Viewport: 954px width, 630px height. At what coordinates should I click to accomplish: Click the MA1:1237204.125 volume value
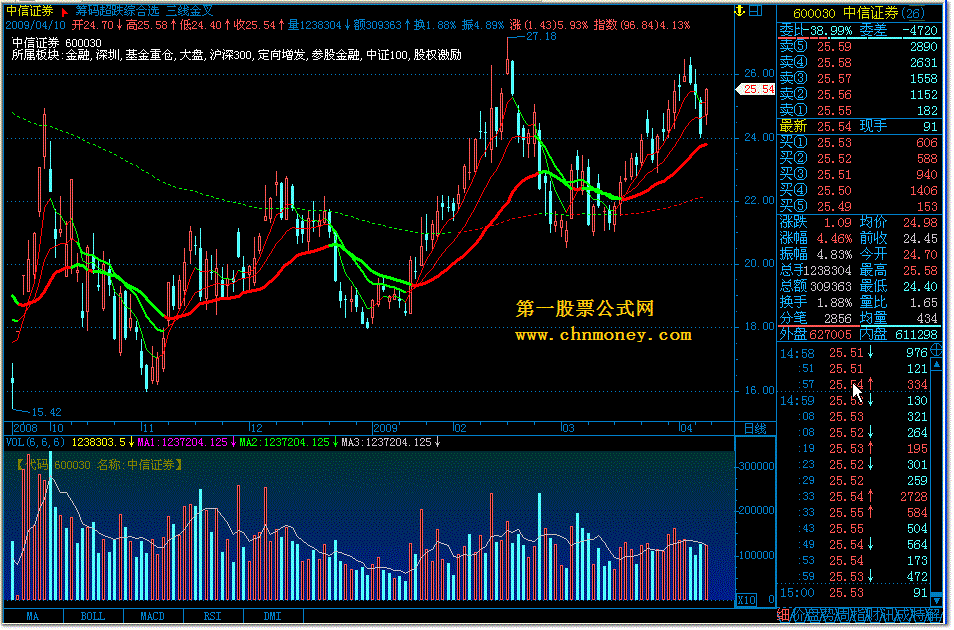[183, 443]
